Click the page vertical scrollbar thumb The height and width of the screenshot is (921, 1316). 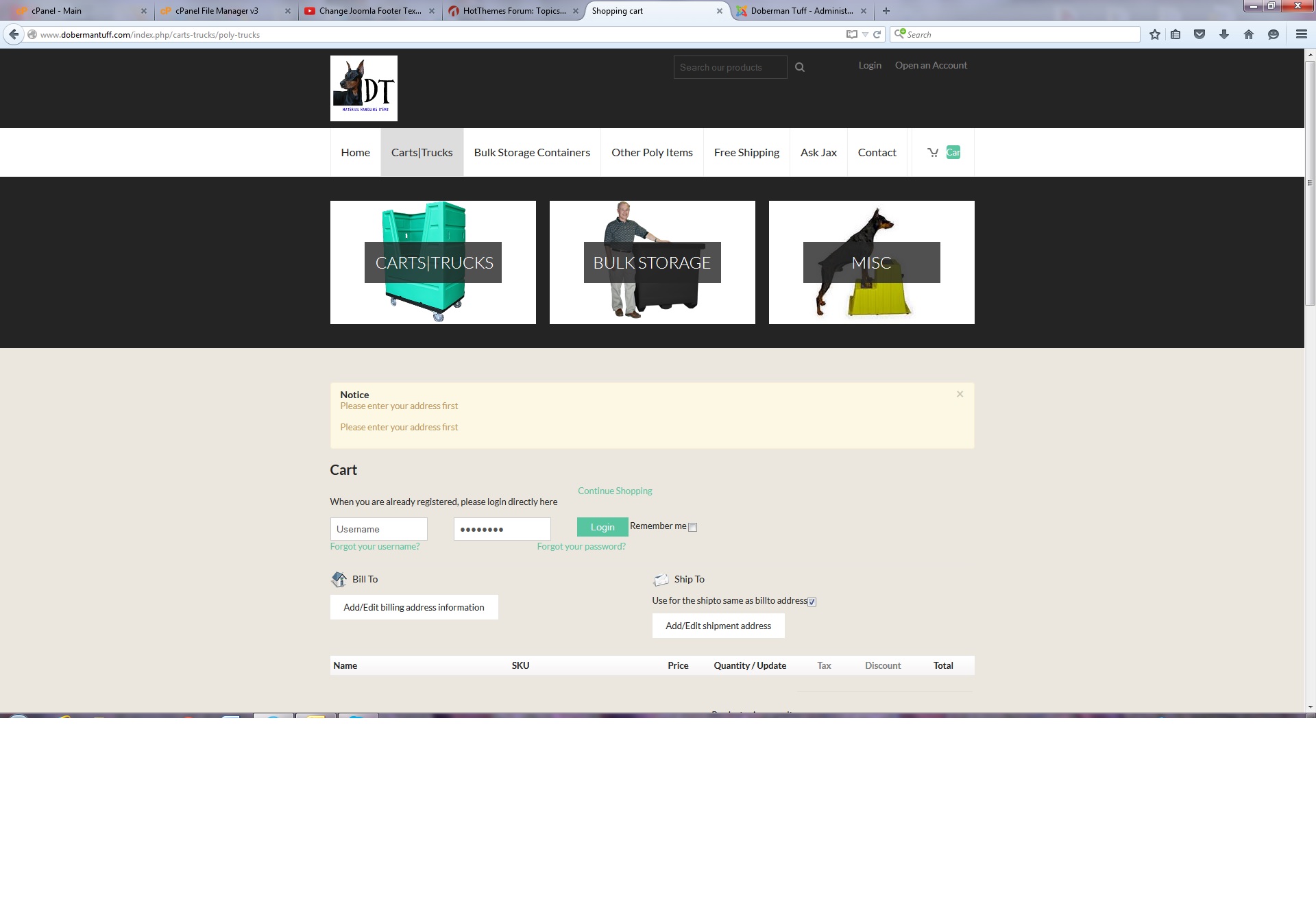tap(1310, 183)
